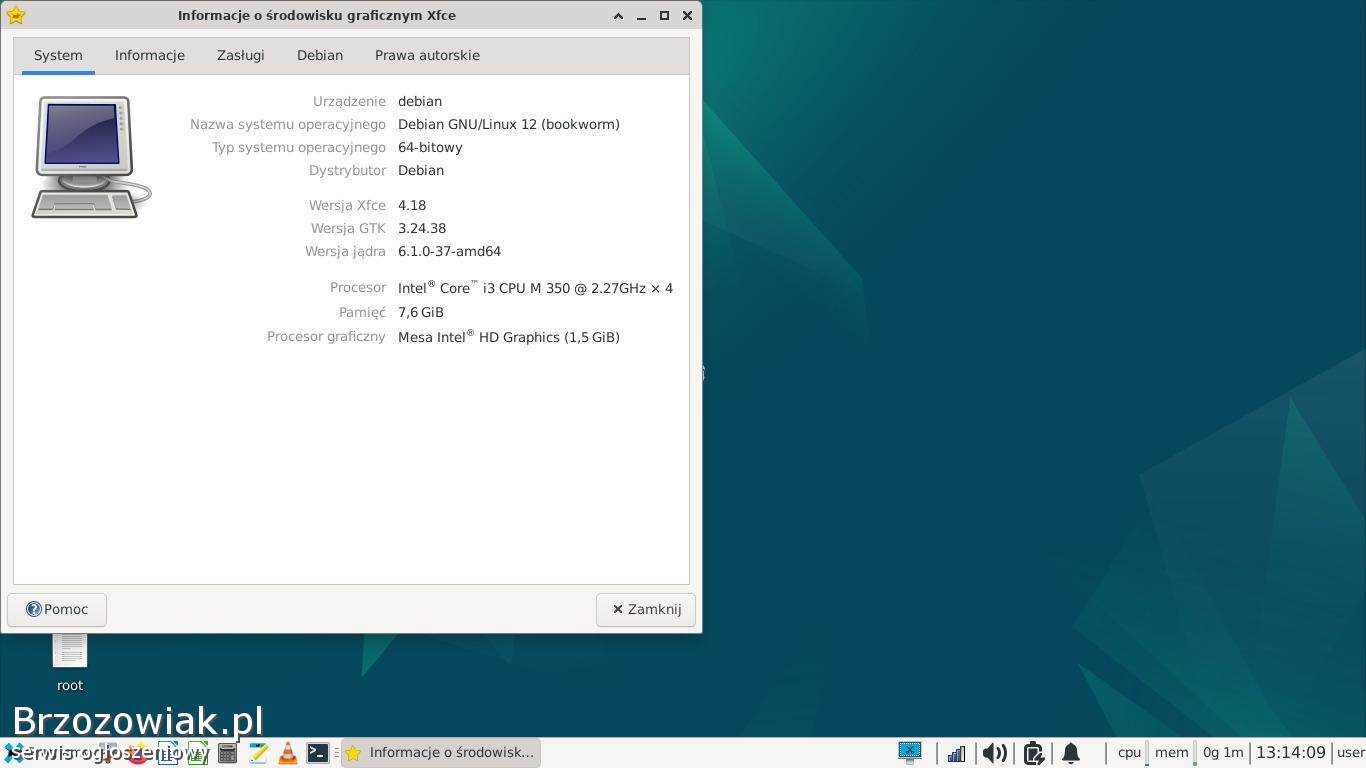The height and width of the screenshot is (768, 1366).
Task: Click the battery power manager icon
Action: [1033, 753]
